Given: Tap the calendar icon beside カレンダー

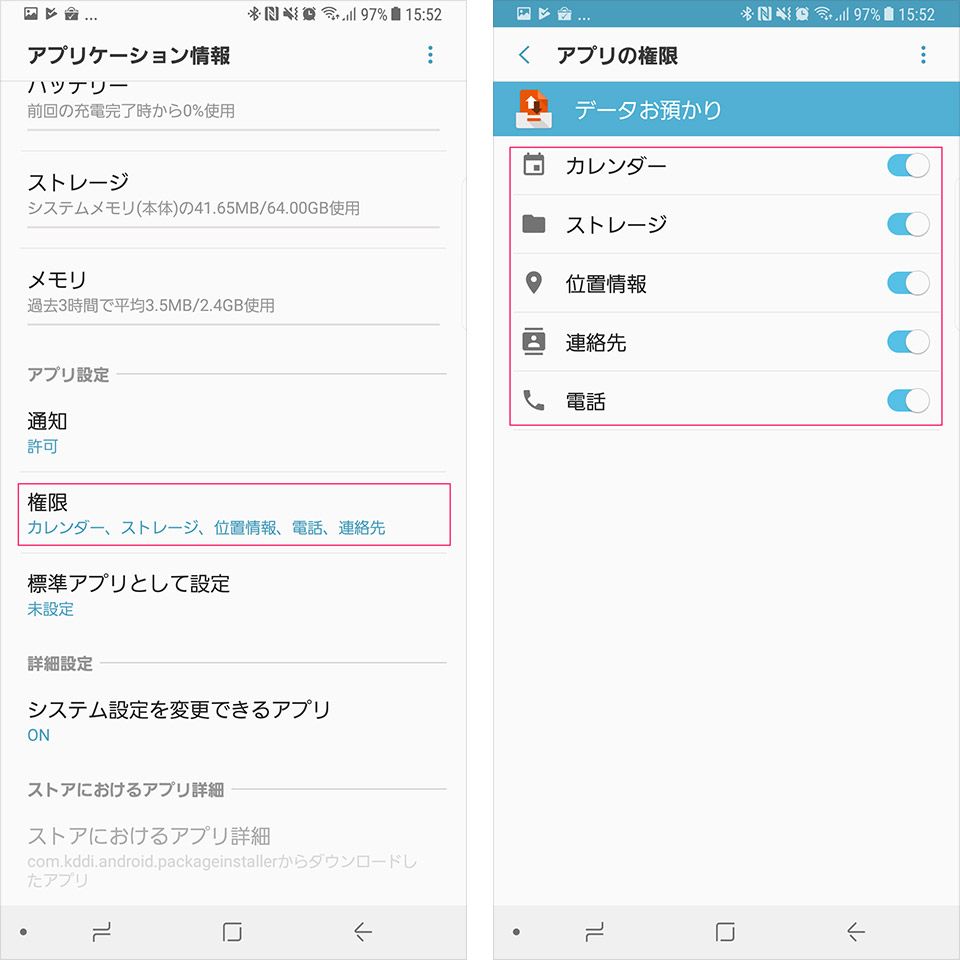Looking at the screenshot, I should point(534,165).
